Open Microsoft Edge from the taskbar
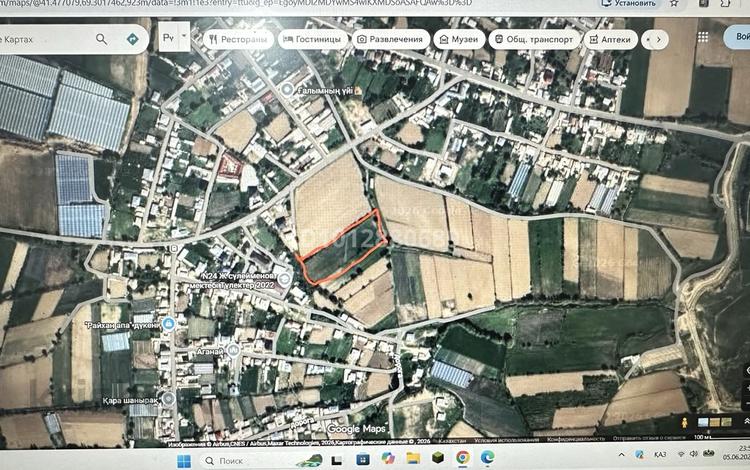 [x=487, y=457]
